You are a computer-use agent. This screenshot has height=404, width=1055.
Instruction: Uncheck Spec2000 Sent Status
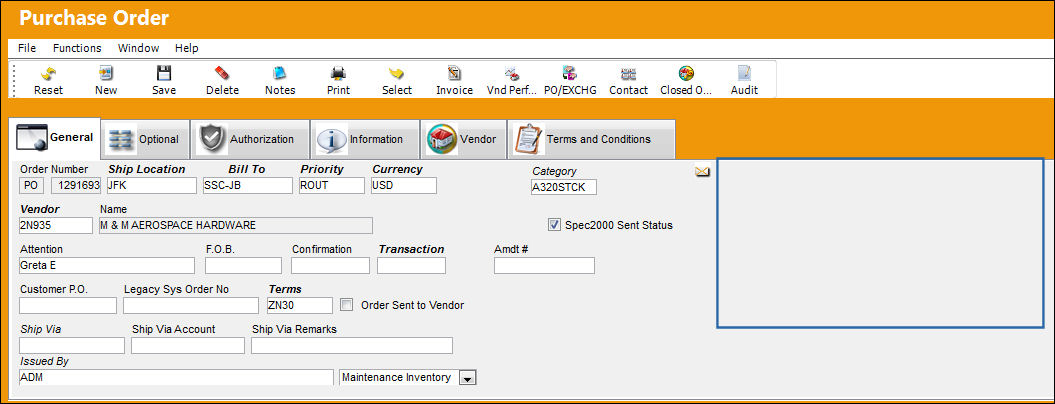[x=554, y=225]
